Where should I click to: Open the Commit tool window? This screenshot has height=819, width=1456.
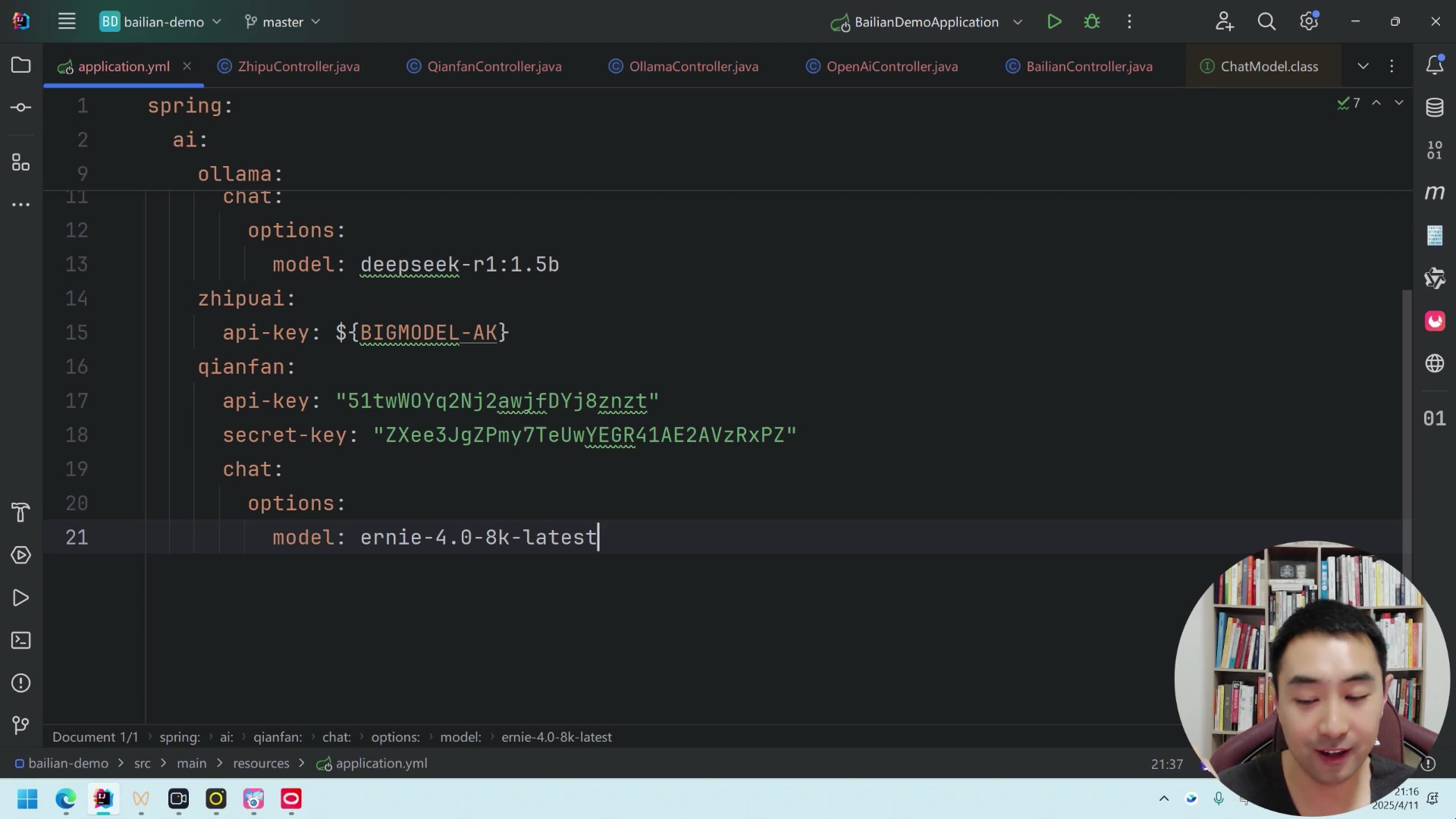point(20,108)
